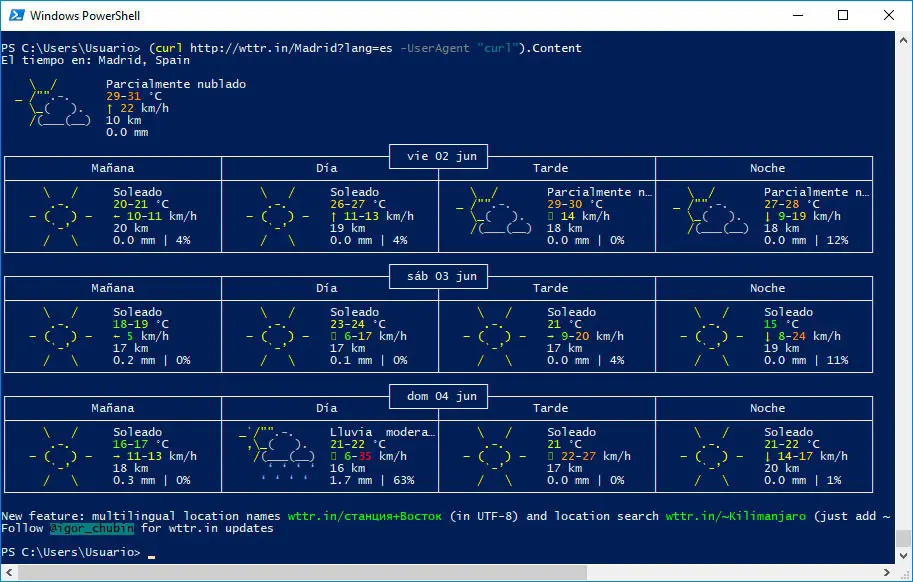Click sun icon for sáb 03 jun Noche
Screen dimensions: 913x582
coord(712,336)
